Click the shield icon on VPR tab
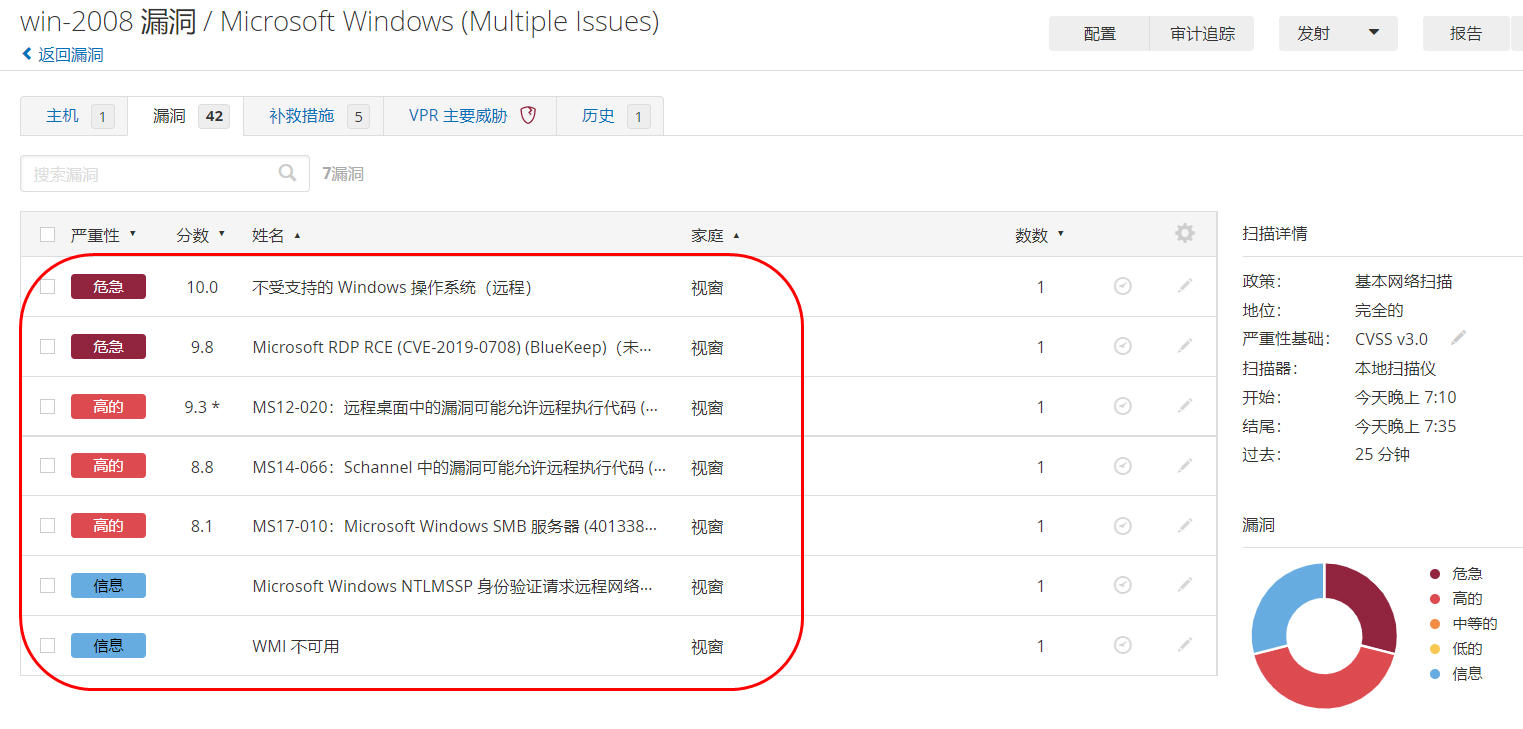 tap(529, 115)
